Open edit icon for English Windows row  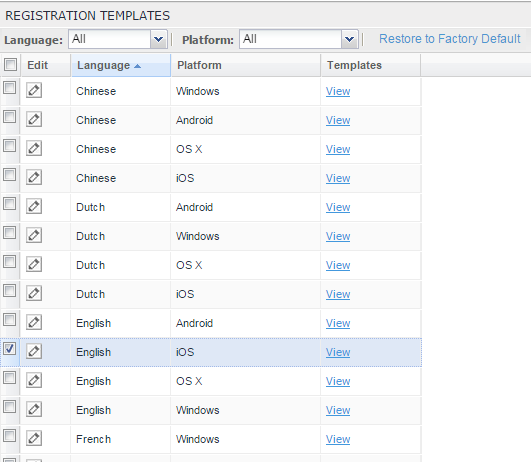pyautogui.click(x=34, y=409)
